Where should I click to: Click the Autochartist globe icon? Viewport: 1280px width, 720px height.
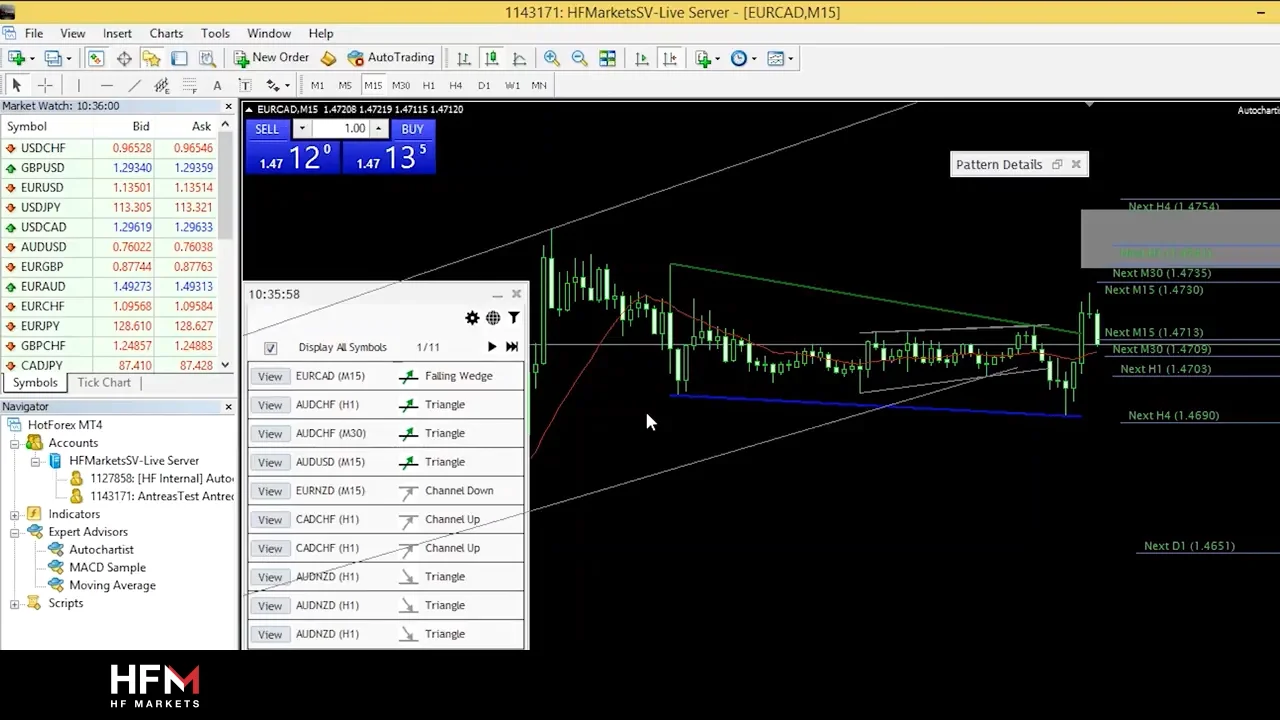pyautogui.click(x=493, y=318)
